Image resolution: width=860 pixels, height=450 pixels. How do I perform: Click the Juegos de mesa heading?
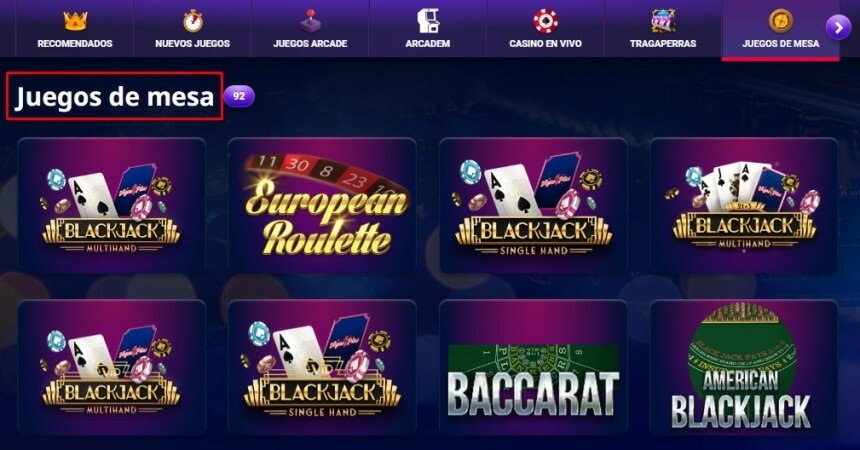pyautogui.click(x=115, y=97)
